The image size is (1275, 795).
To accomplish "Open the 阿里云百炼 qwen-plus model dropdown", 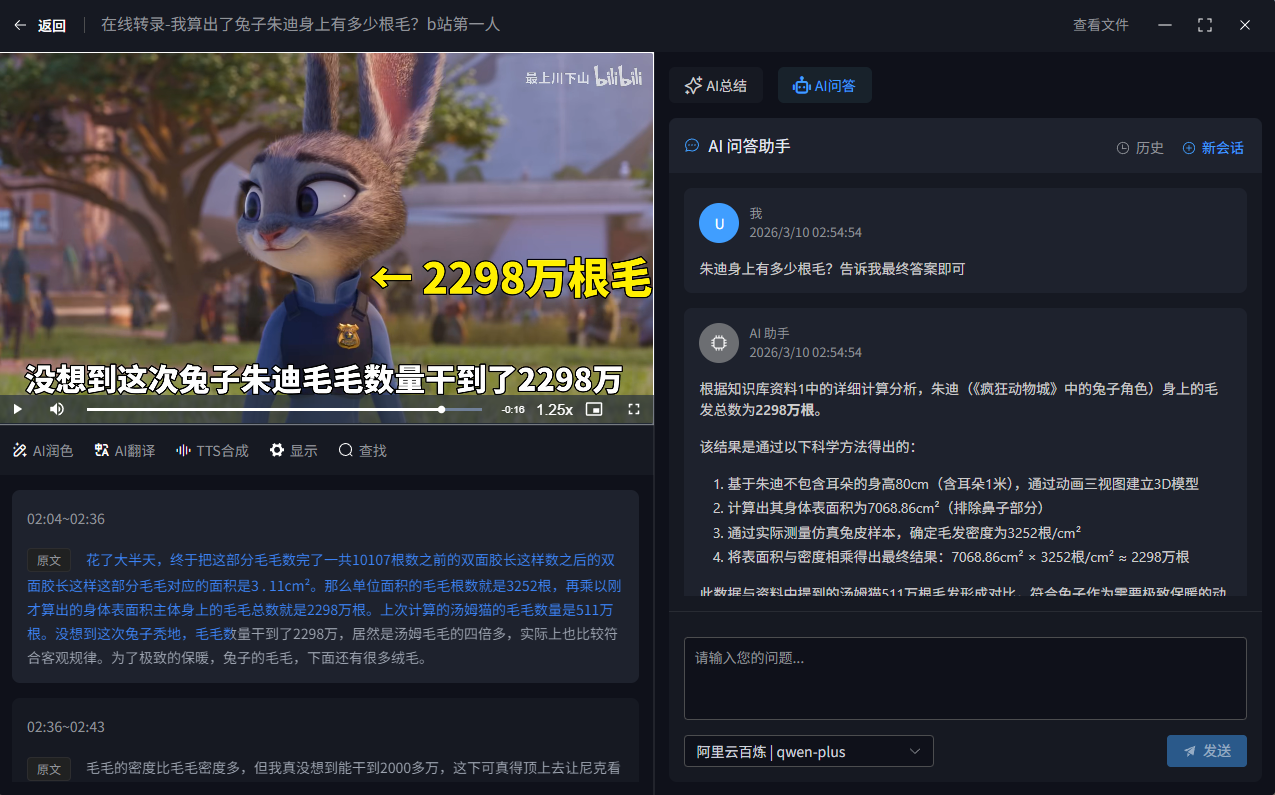I will [x=809, y=751].
